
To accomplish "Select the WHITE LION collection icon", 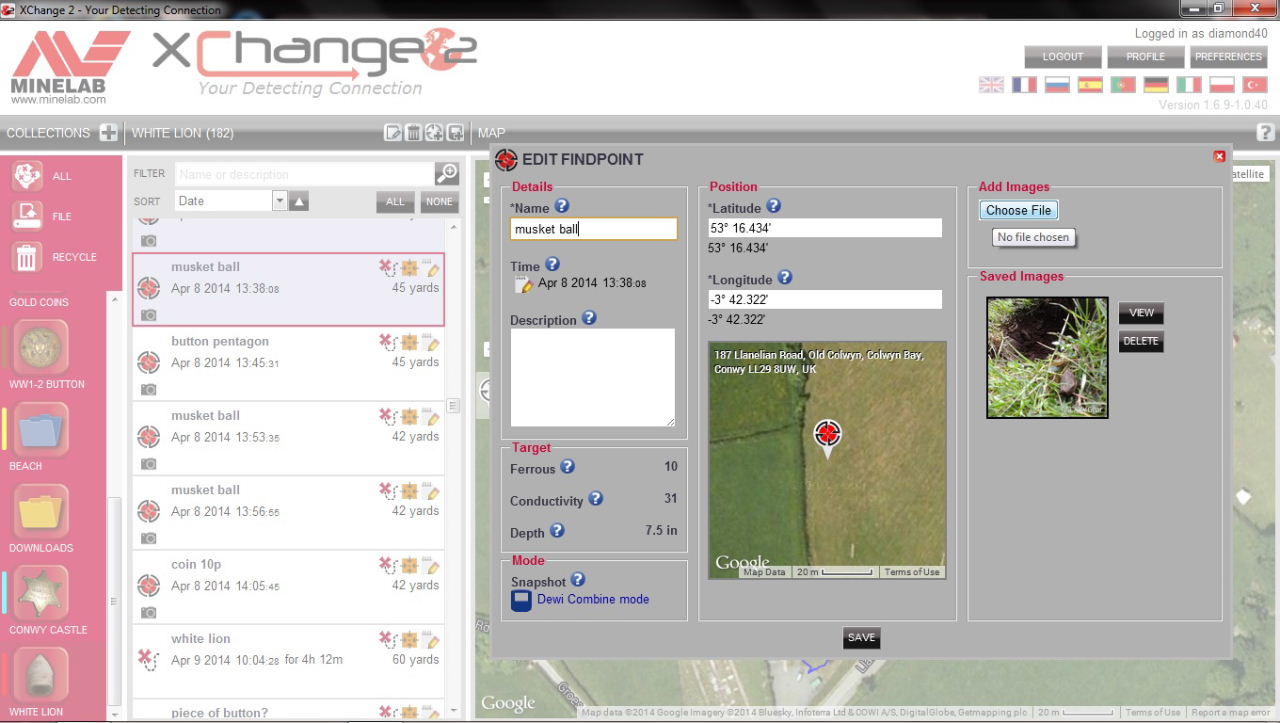I will pos(41,676).
